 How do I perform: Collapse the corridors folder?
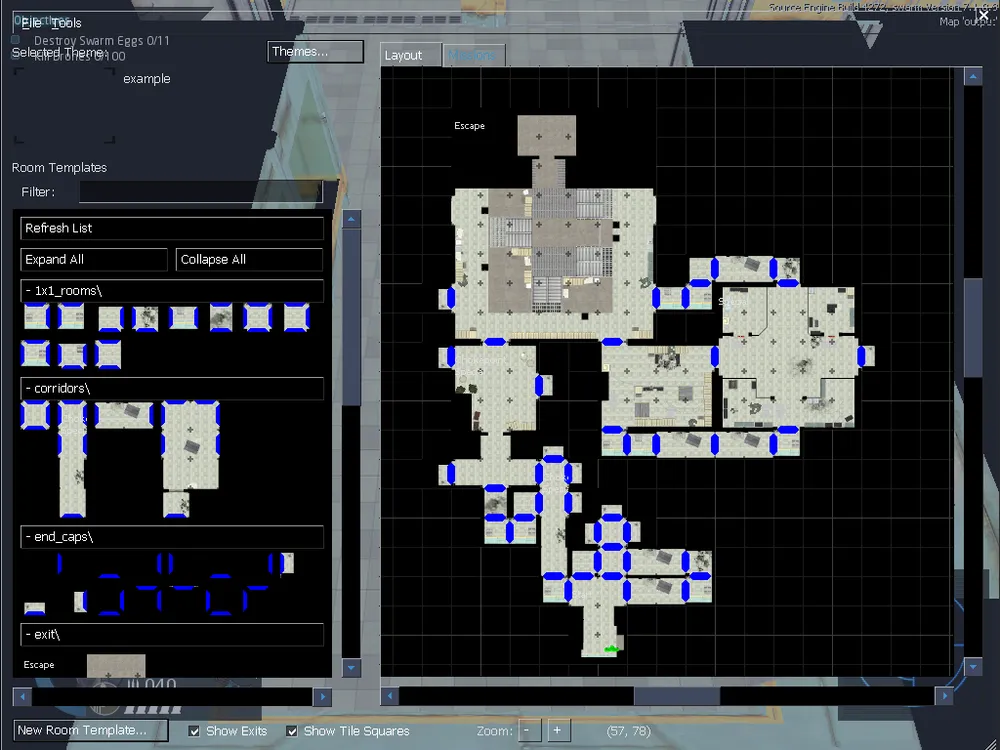pyautogui.click(x=172, y=388)
